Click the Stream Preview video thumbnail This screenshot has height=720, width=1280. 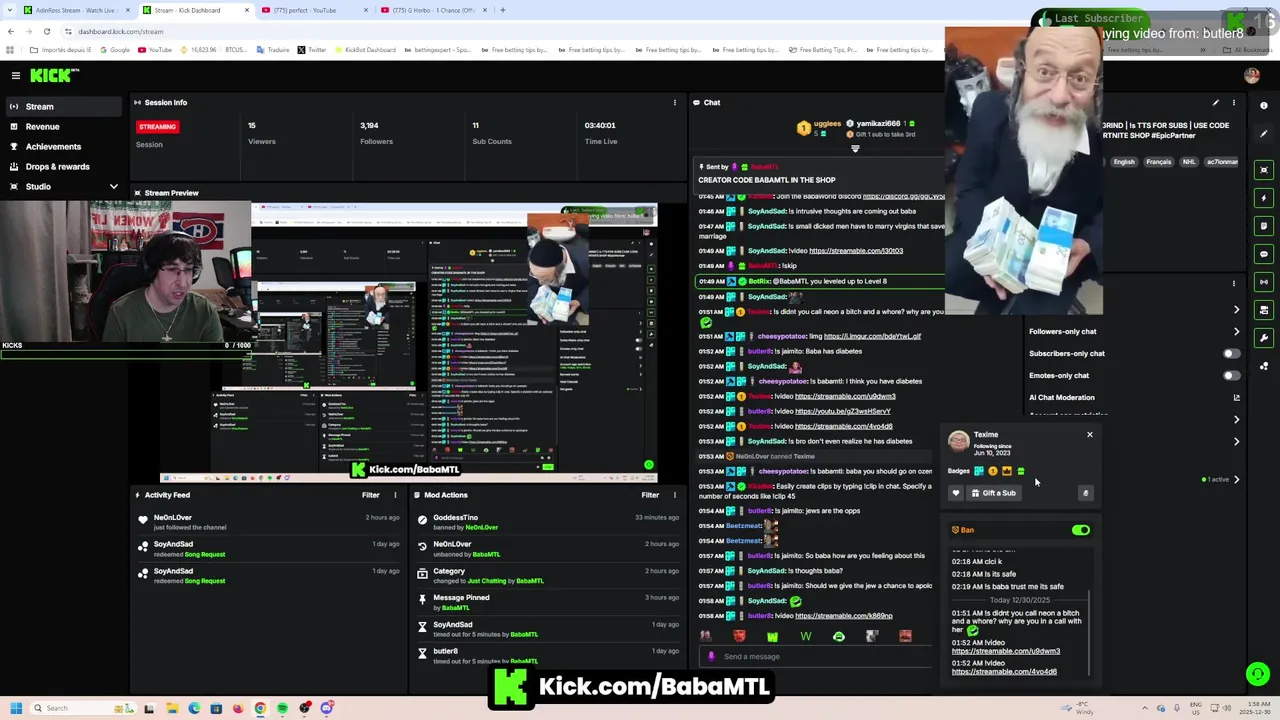[x=409, y=342]
